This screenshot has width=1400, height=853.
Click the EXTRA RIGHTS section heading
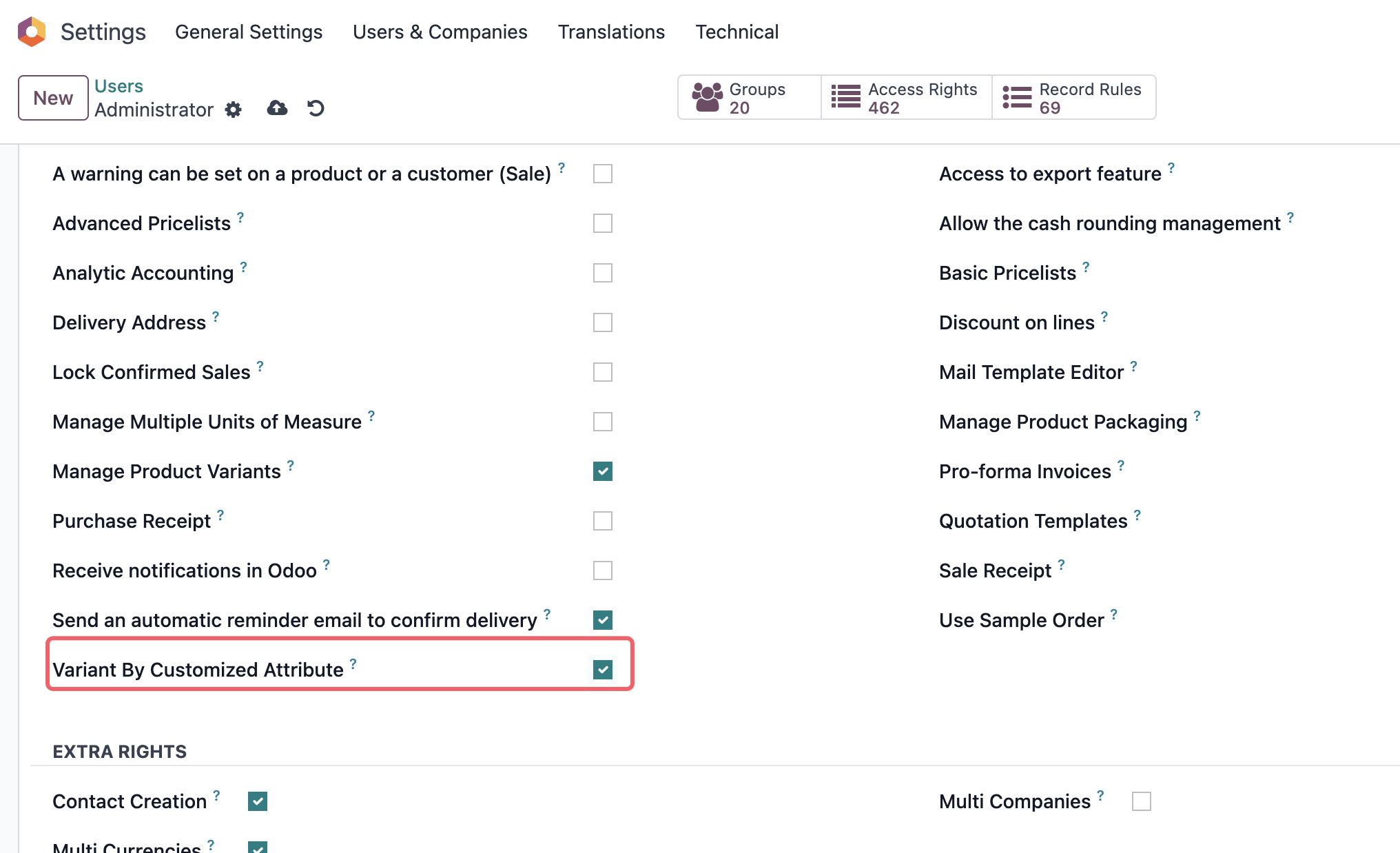tap(120, 752)
